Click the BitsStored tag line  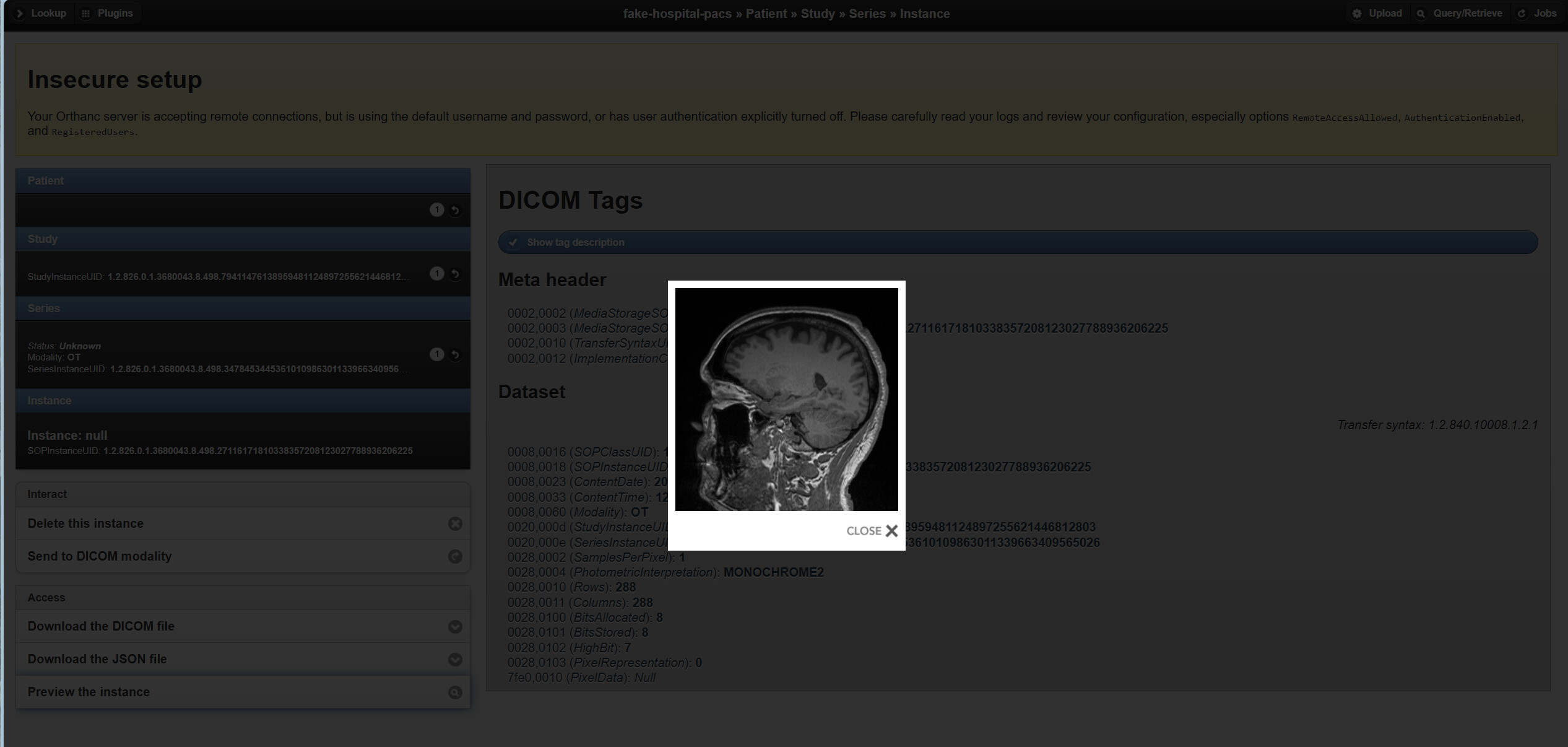578,632
